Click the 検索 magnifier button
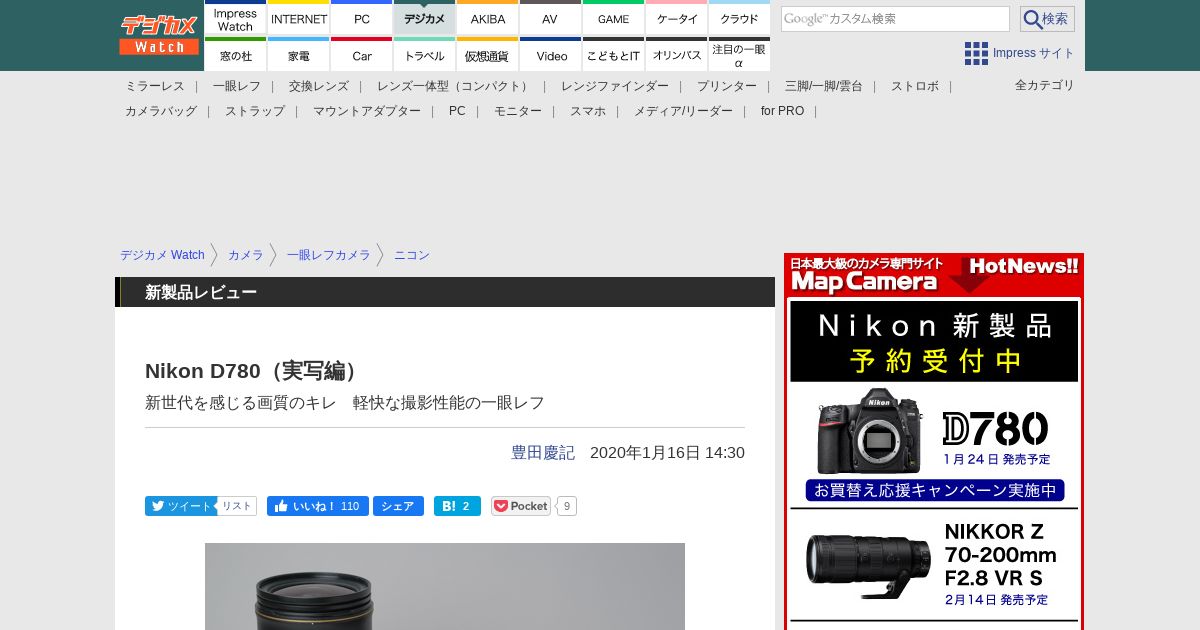The height and width of the screenshot is (630, 1200). (x=1047, y=19)
